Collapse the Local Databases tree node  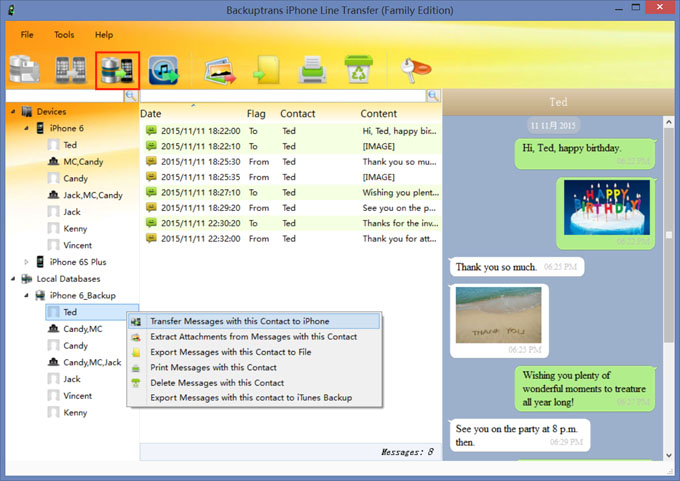pos(13,279)
